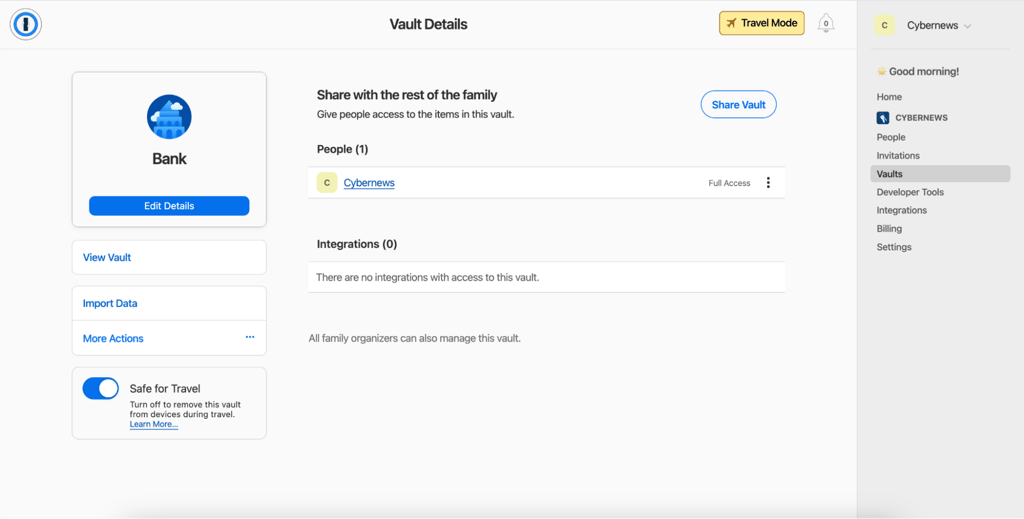
Task: Click the More Actions ellipsis icon
Action: click(250, 337)
